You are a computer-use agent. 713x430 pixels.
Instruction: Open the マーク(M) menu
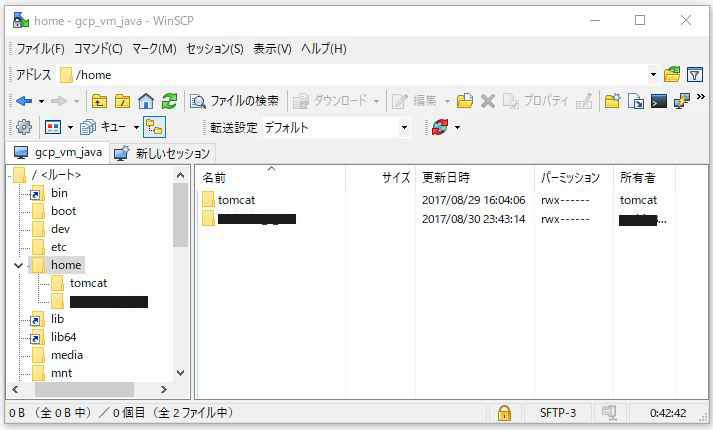[x=154, y=48]
